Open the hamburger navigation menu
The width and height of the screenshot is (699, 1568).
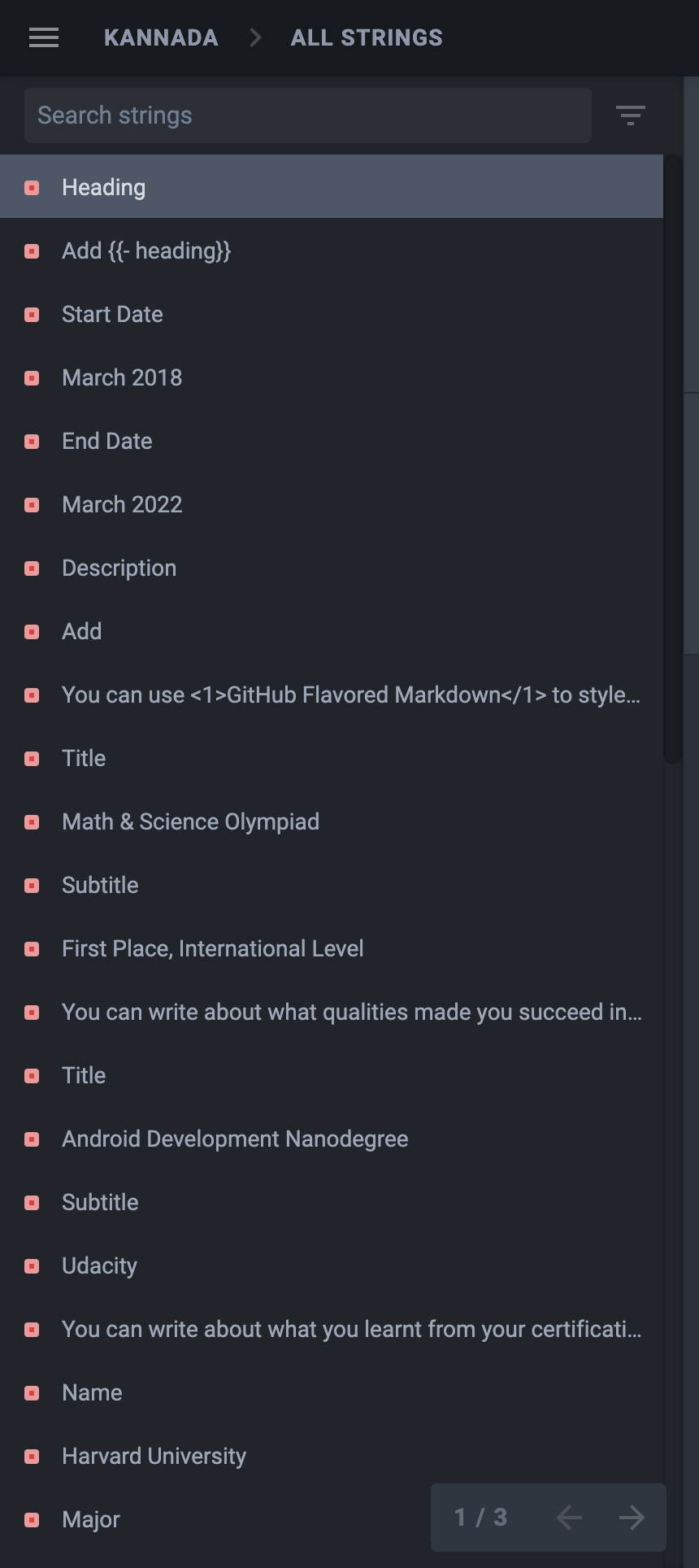coord(43,37)
